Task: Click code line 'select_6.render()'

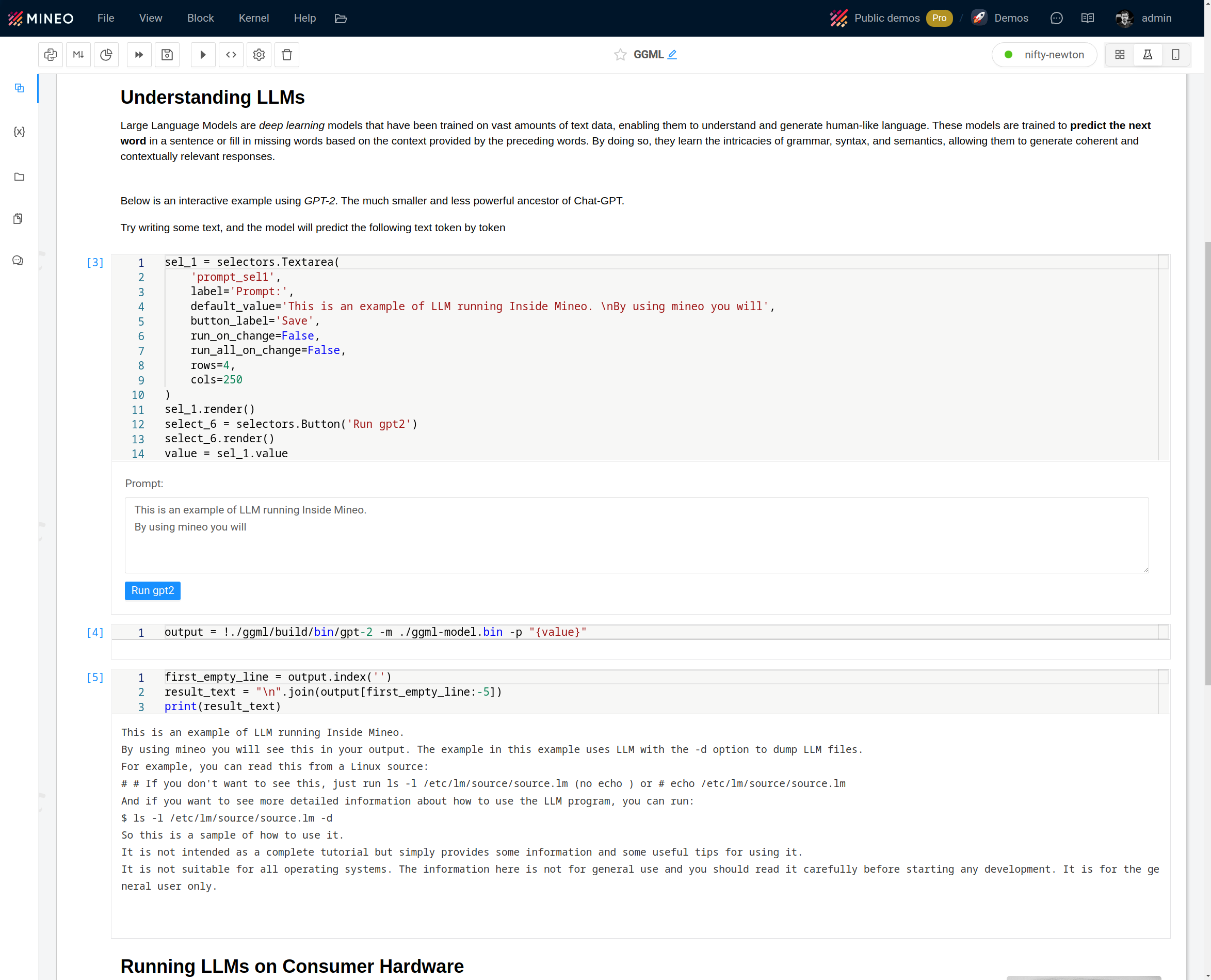Action: 219,439
